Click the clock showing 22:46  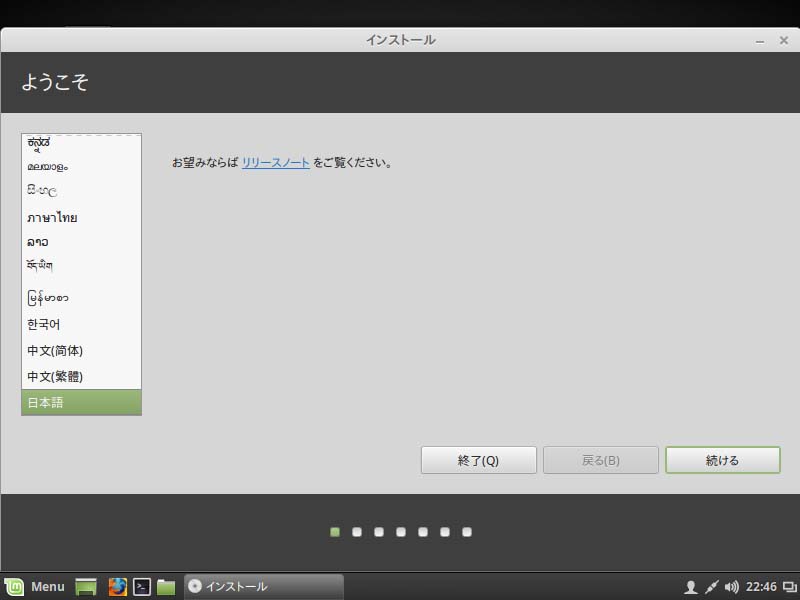(x=762, y=587)
